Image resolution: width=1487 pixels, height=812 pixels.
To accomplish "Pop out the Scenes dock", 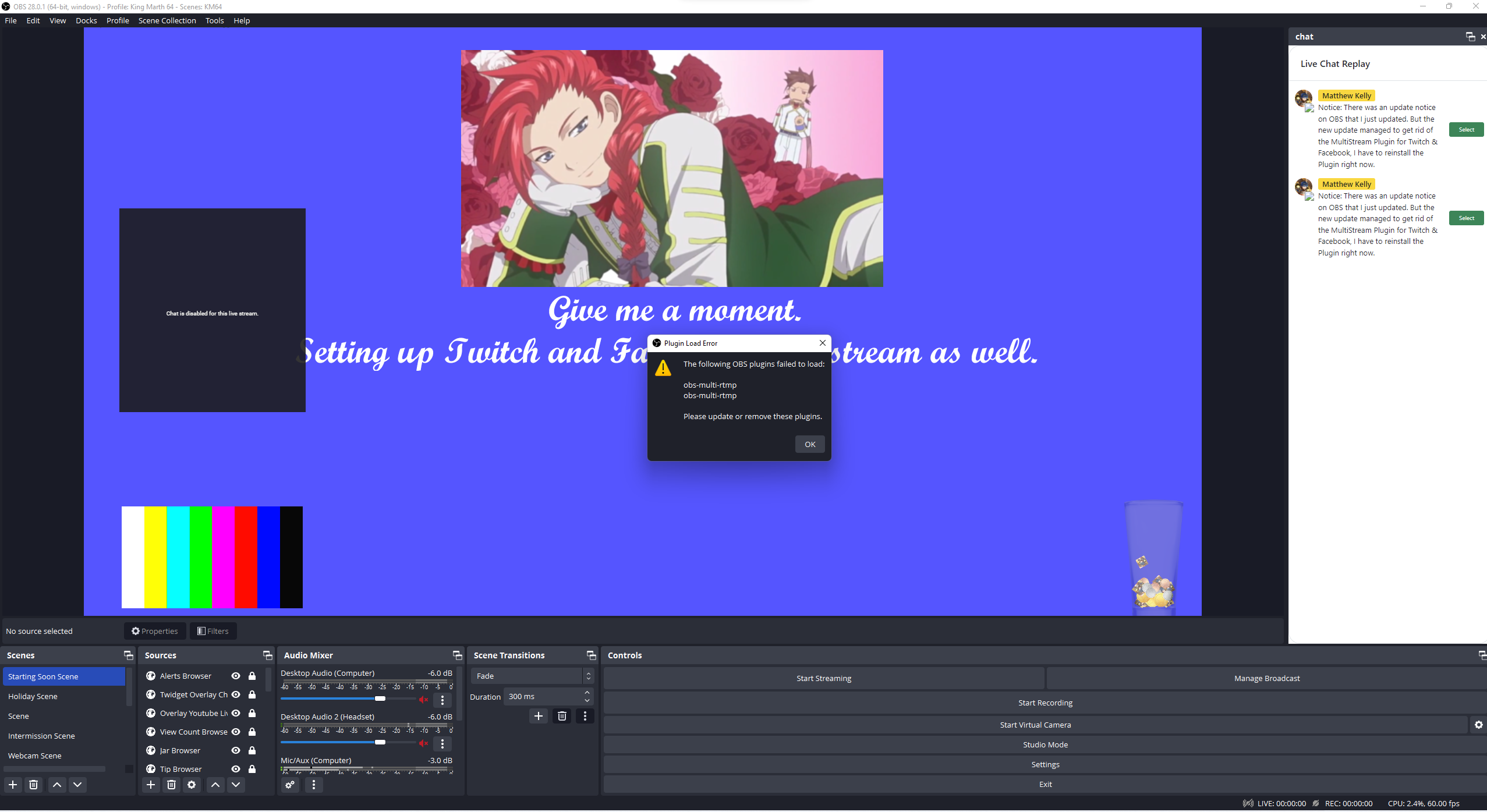I will pyautogui.click(x=129, y=655).
